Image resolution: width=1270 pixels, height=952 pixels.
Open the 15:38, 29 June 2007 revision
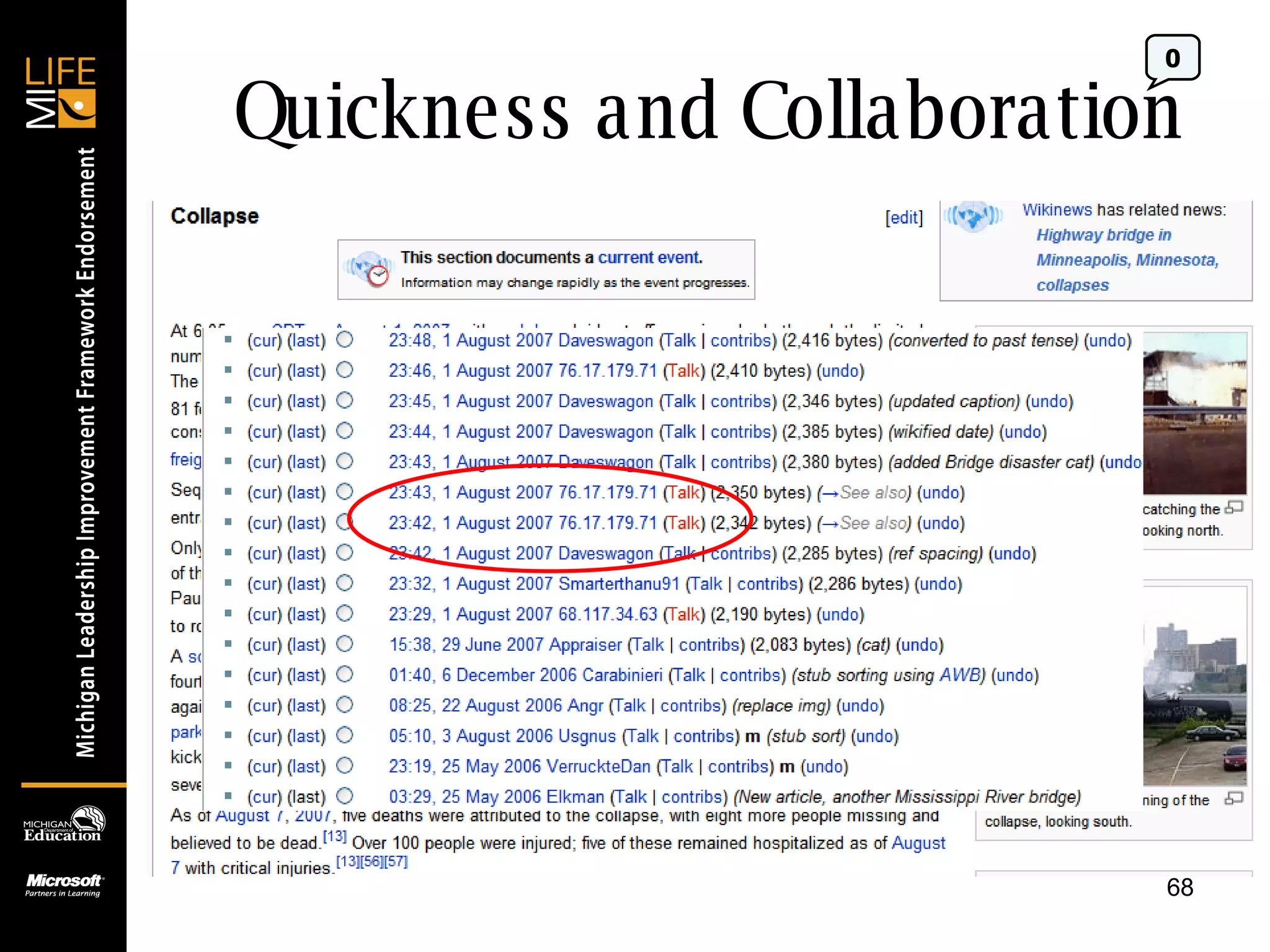[466, 645]
